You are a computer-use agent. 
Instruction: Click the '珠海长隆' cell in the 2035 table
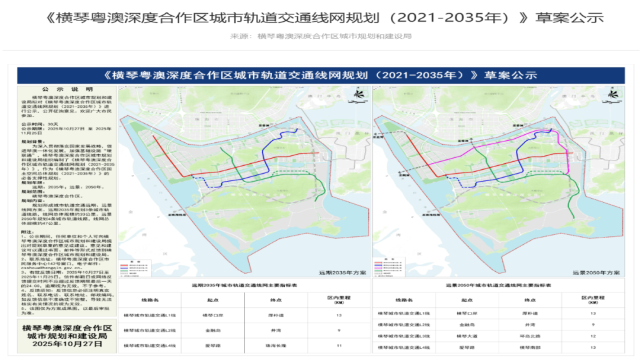tap(276, 346)
